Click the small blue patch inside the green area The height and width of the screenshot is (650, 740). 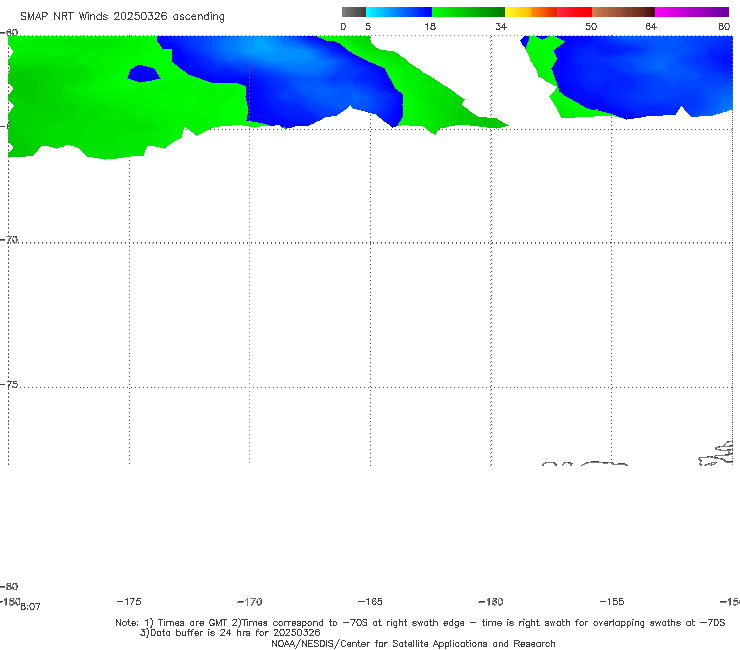click(143, 74)
